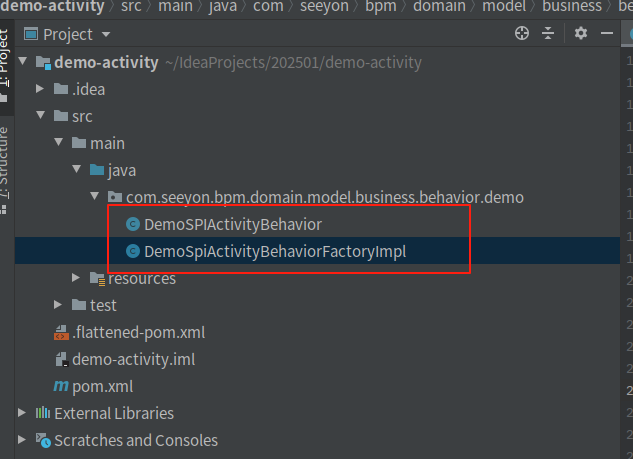Collapse the src folder

(x=40, y=116)
